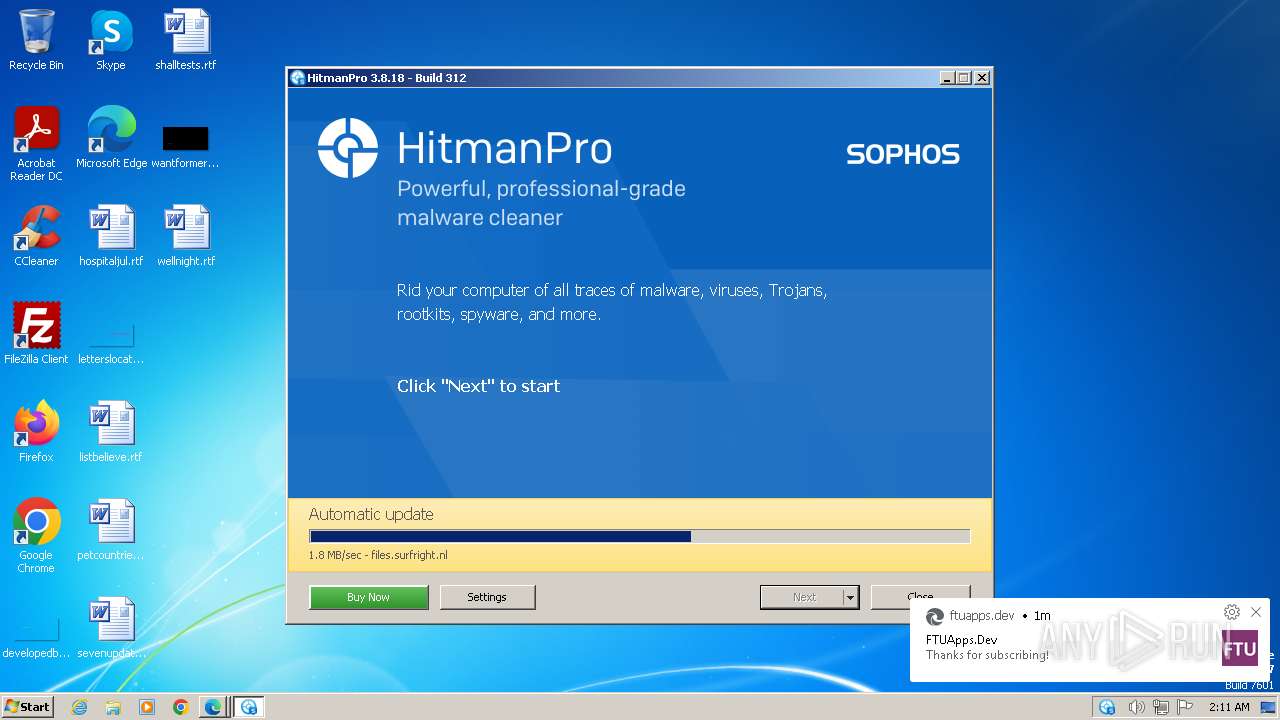Open Chrome from the taskbar
The width and height of the screenshot is (1280, 720).
click(x=180, y=707)
